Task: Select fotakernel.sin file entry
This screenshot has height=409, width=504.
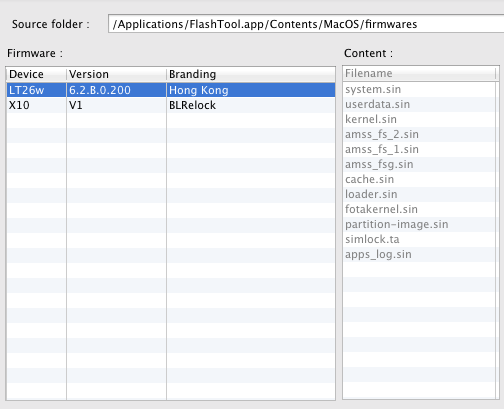Action: pyautogui.click(x=419, y=209)
